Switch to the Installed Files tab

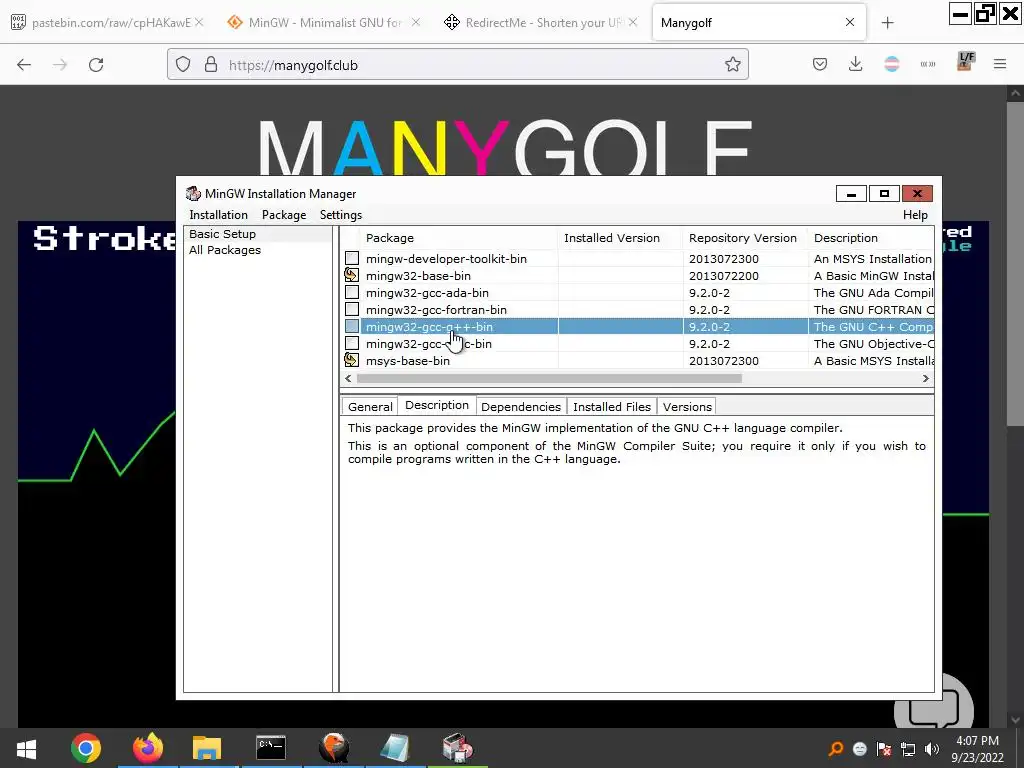612,407
